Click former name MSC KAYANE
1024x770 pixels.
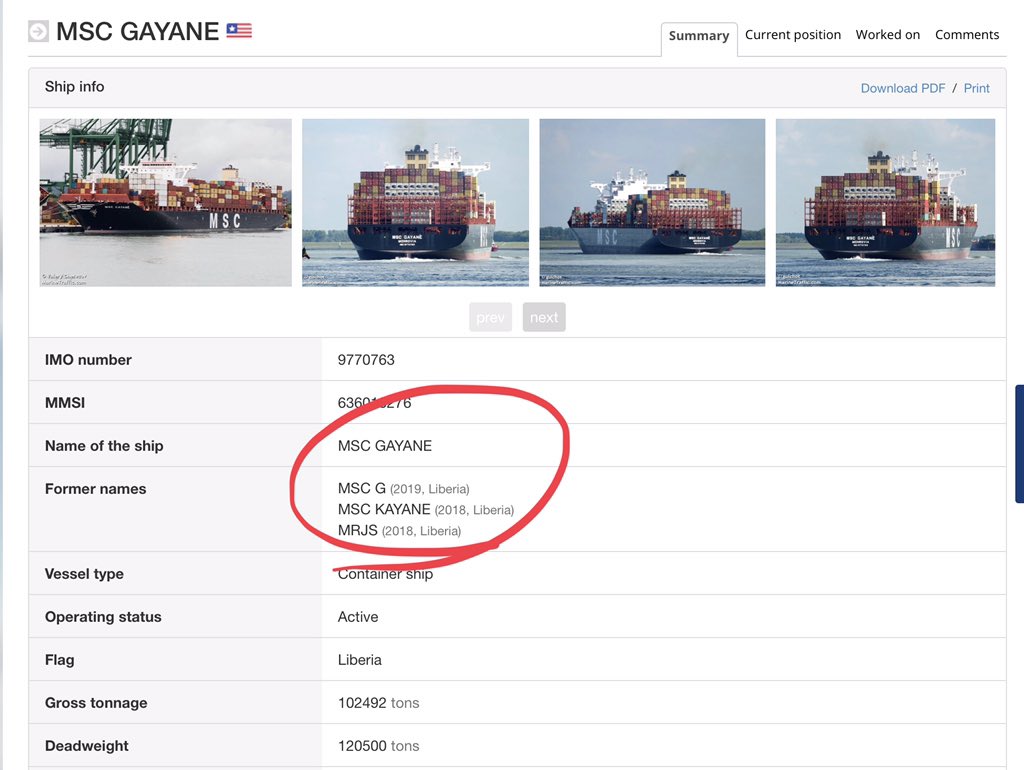[384, 509]
